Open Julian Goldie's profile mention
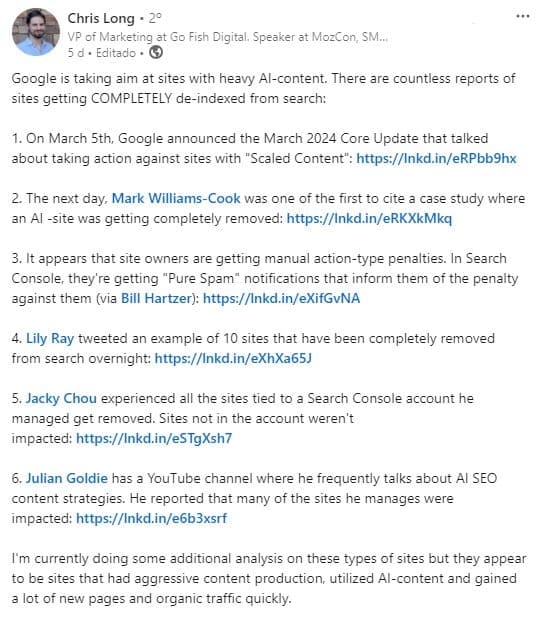Viewport: 549px width, 619px height. click(67, 478)
